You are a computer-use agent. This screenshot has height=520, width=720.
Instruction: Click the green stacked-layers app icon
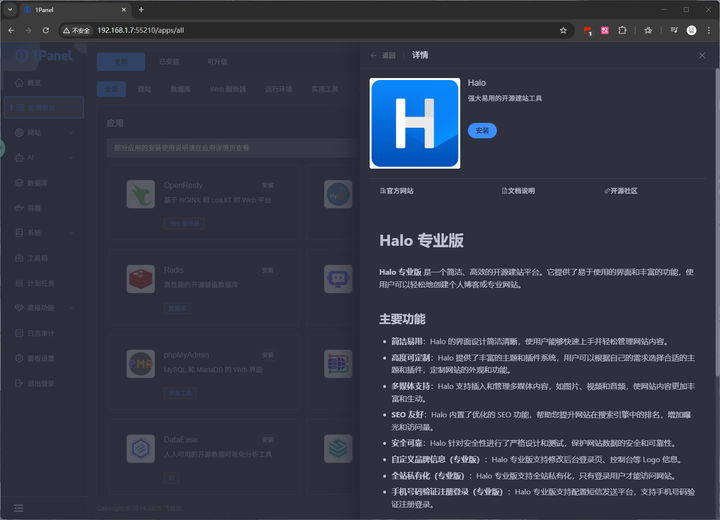coord(338,449)
